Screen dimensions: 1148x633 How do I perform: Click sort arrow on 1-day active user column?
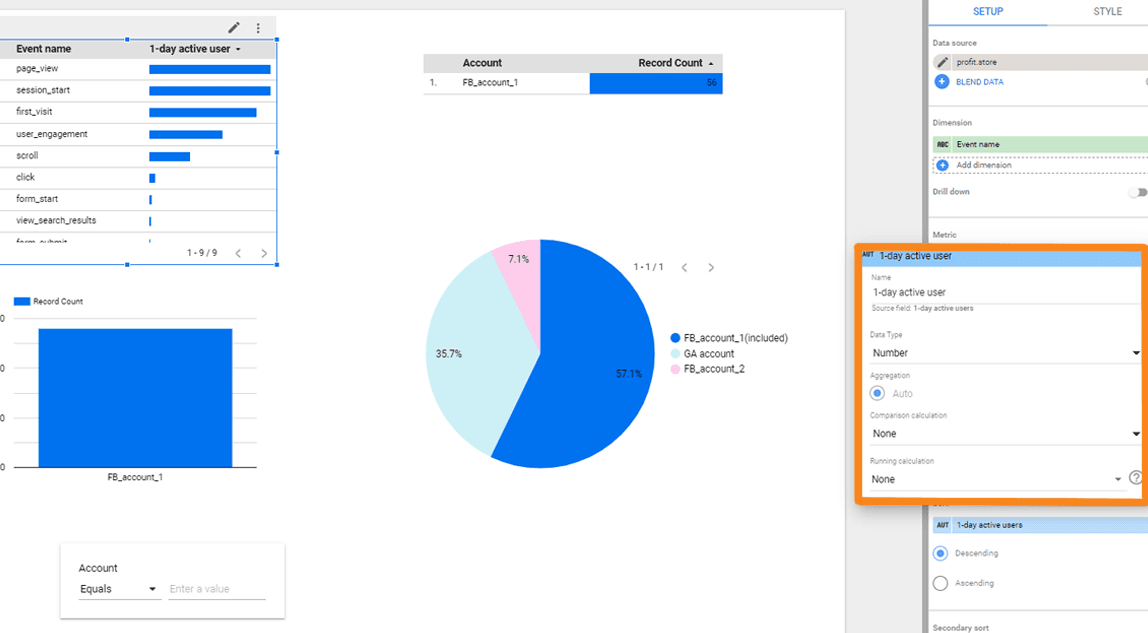[x=238, y=49]
